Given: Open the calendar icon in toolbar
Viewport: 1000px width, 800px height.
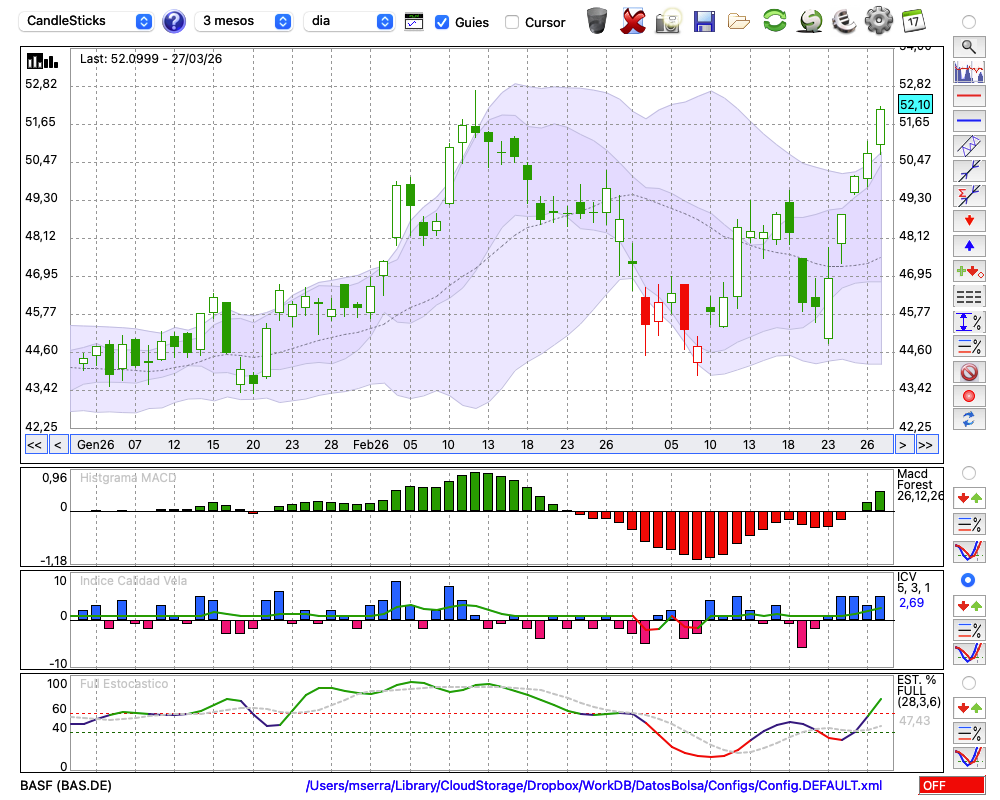Looking at the screenshot, I should [913, 21].
